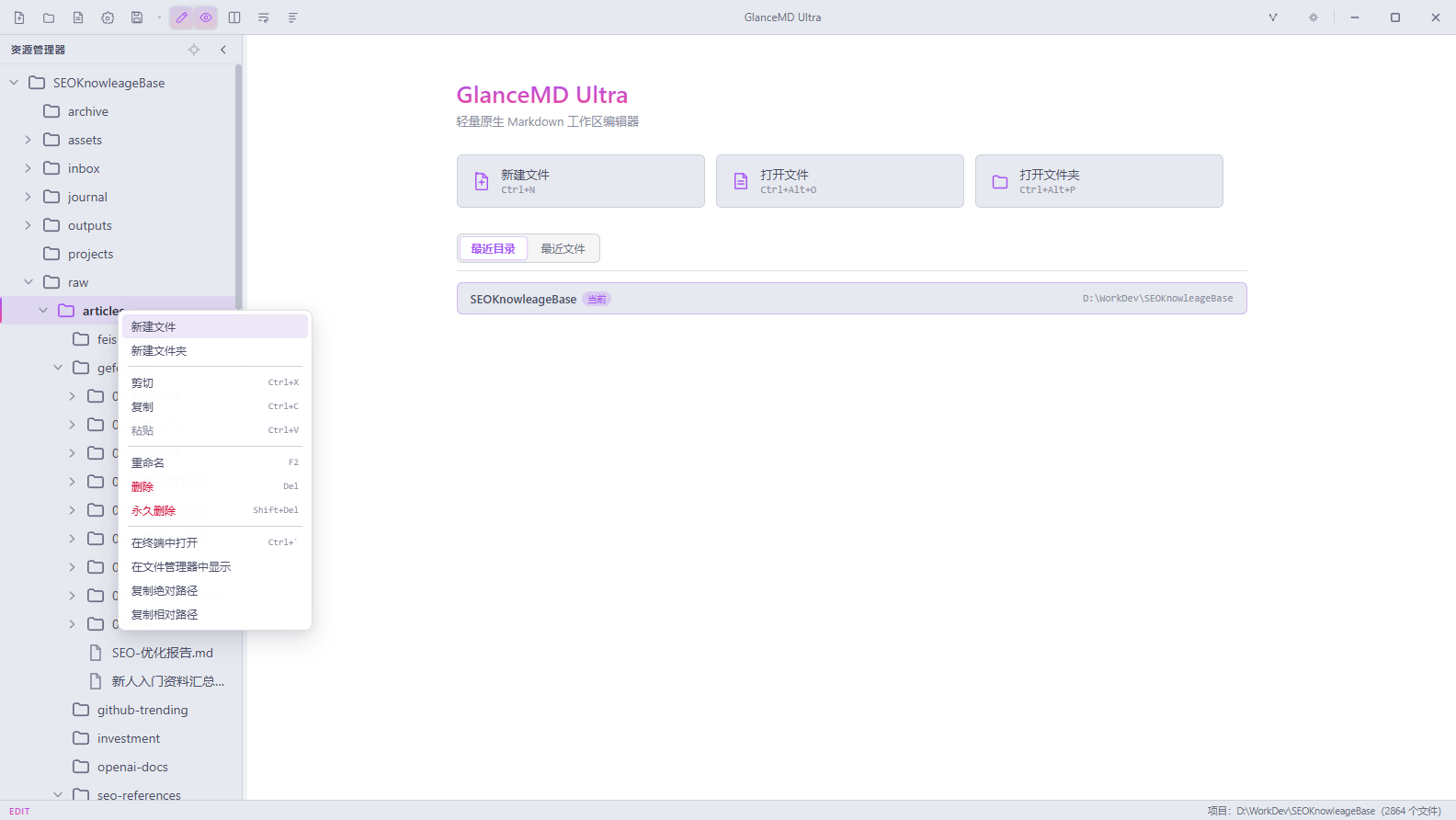The height and width of the screenshot is (820, 1456).
Task: Click the V icon in the title bar
Action: (1273, 17)
